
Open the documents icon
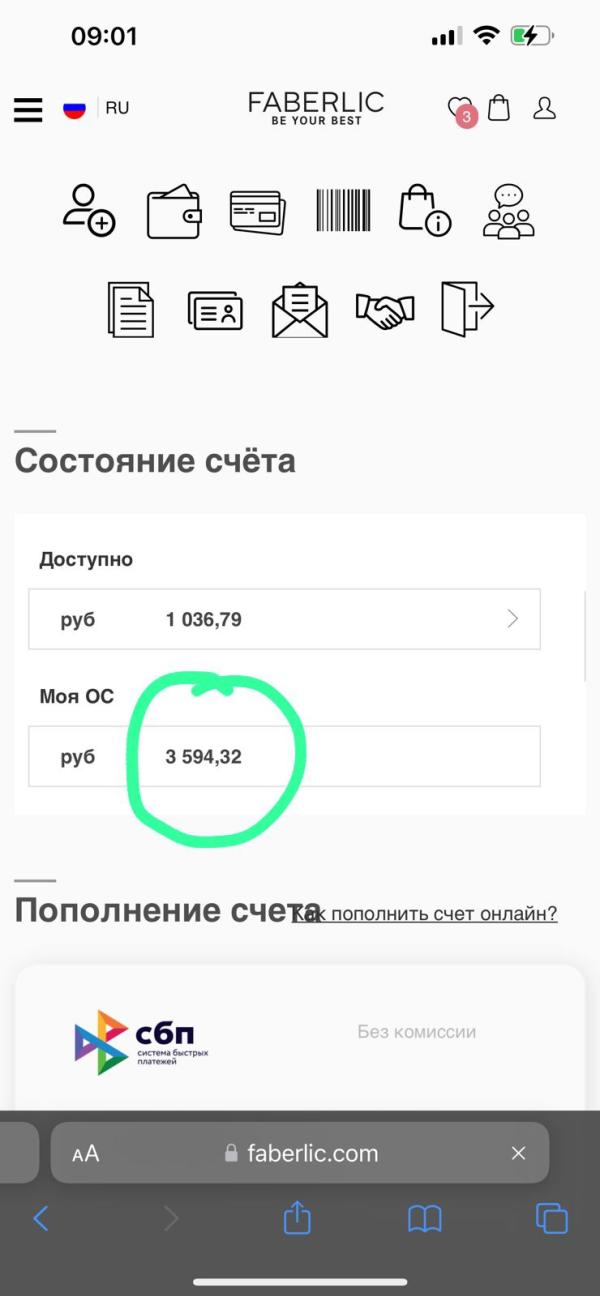point(131,309)
